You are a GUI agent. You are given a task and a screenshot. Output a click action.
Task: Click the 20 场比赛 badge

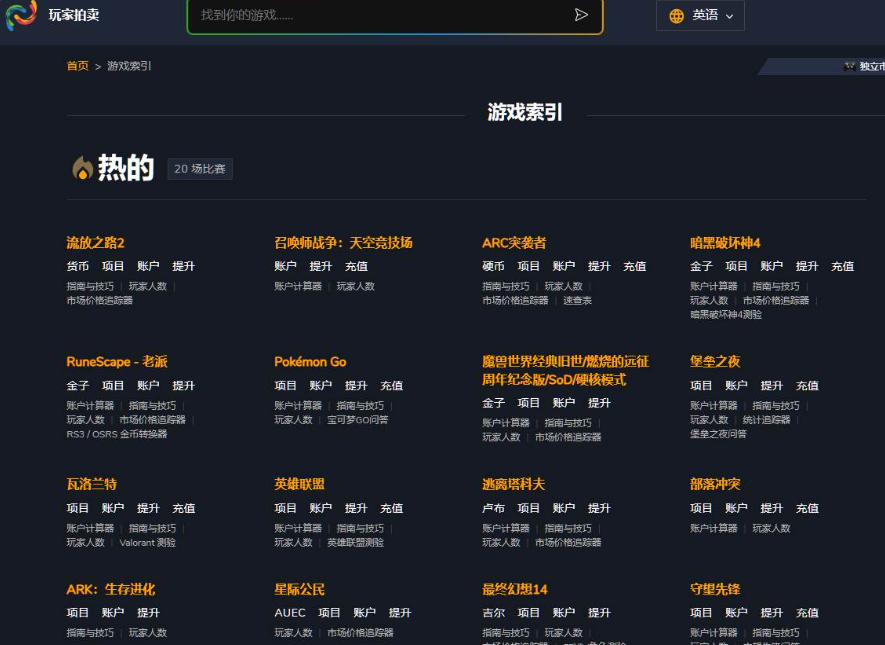tap(200, 169)
